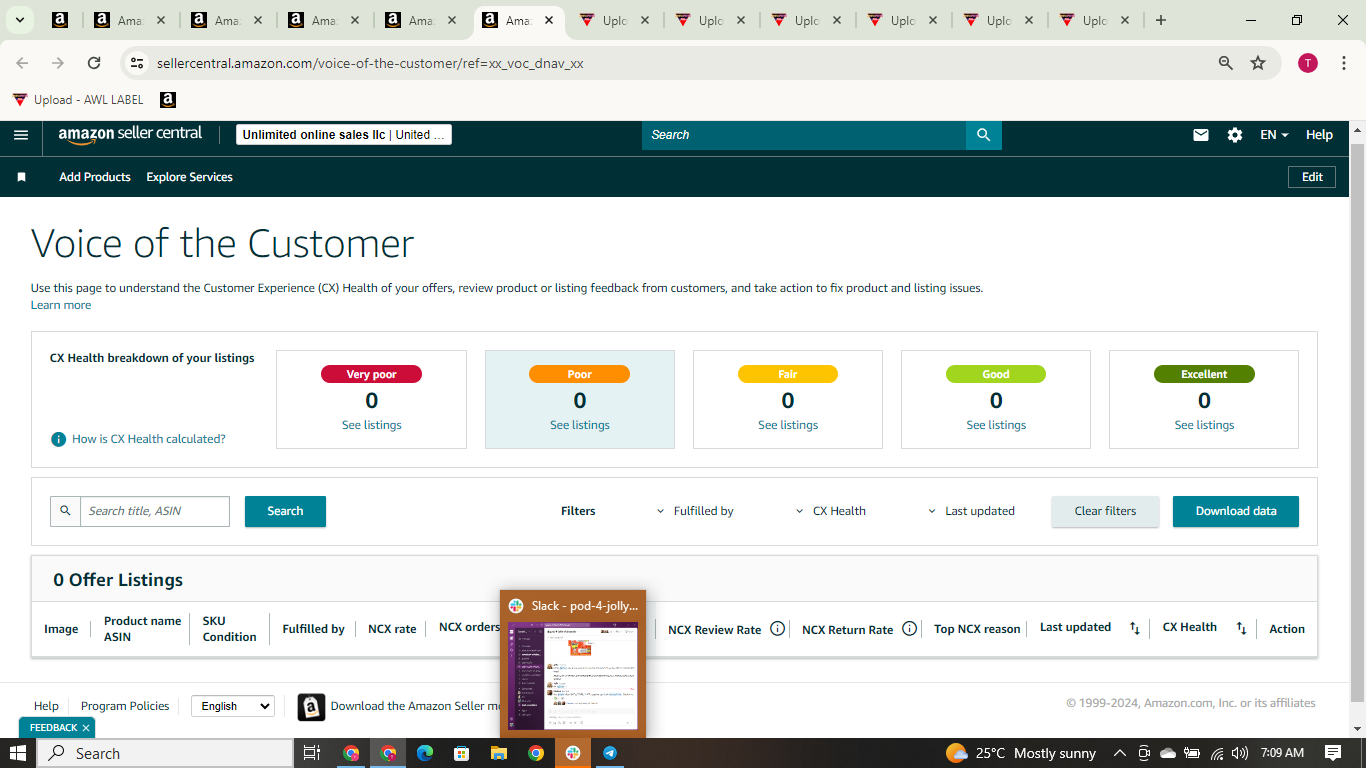Click the info icon next to NCX Review Rate
The width and height of the screenshot is (1366, 768).
click(x=777, y=629)
